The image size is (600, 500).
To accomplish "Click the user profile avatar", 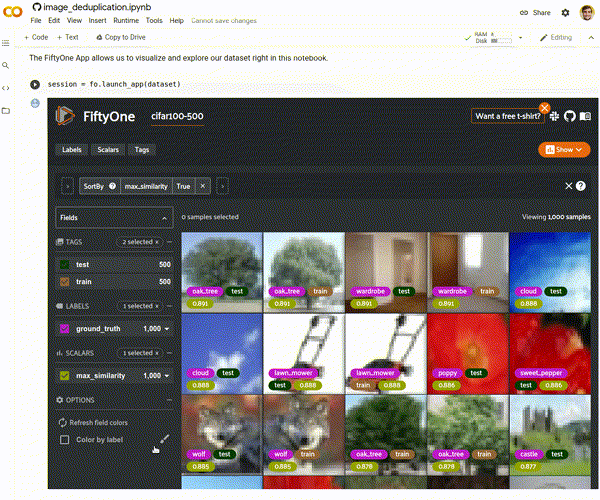I will click(x=587, y=13).
